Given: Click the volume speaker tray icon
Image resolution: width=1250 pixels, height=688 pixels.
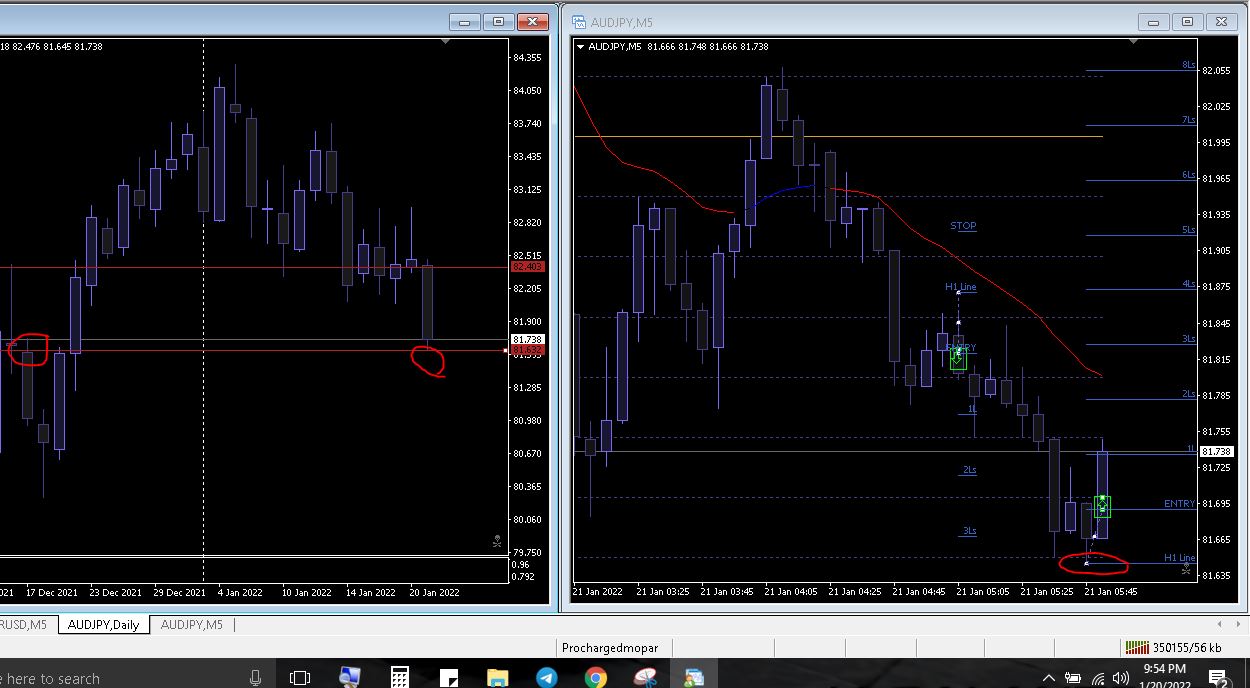Looking at the screenshot, I should (x=1121, y=678).
